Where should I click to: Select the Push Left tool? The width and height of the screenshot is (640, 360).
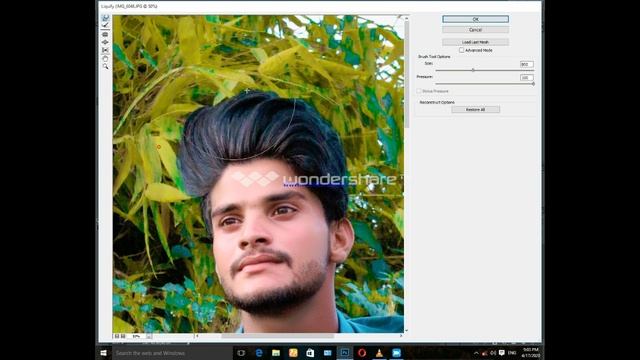(105, 50)
